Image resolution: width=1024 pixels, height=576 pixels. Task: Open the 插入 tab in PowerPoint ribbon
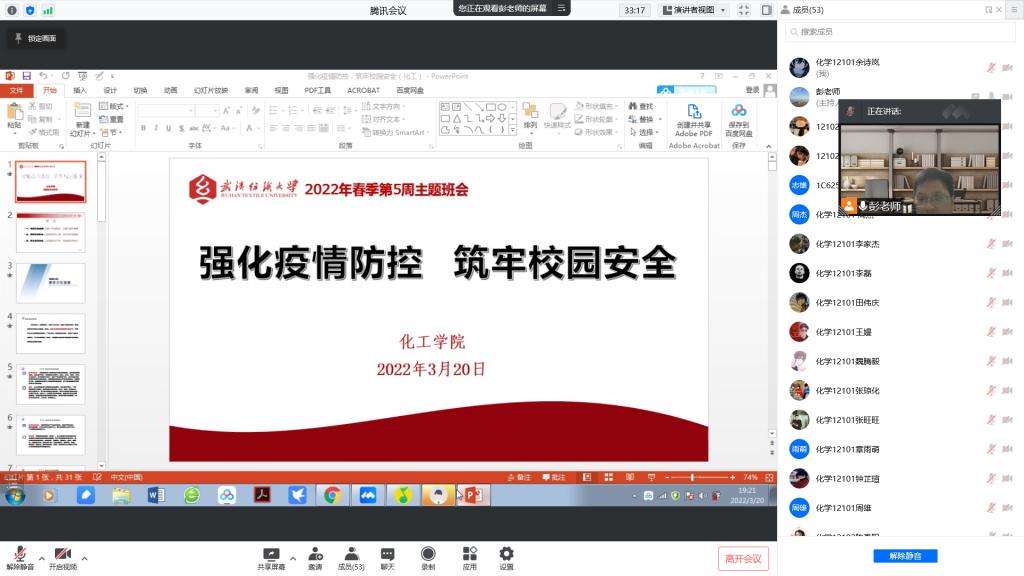click(80, 90)
